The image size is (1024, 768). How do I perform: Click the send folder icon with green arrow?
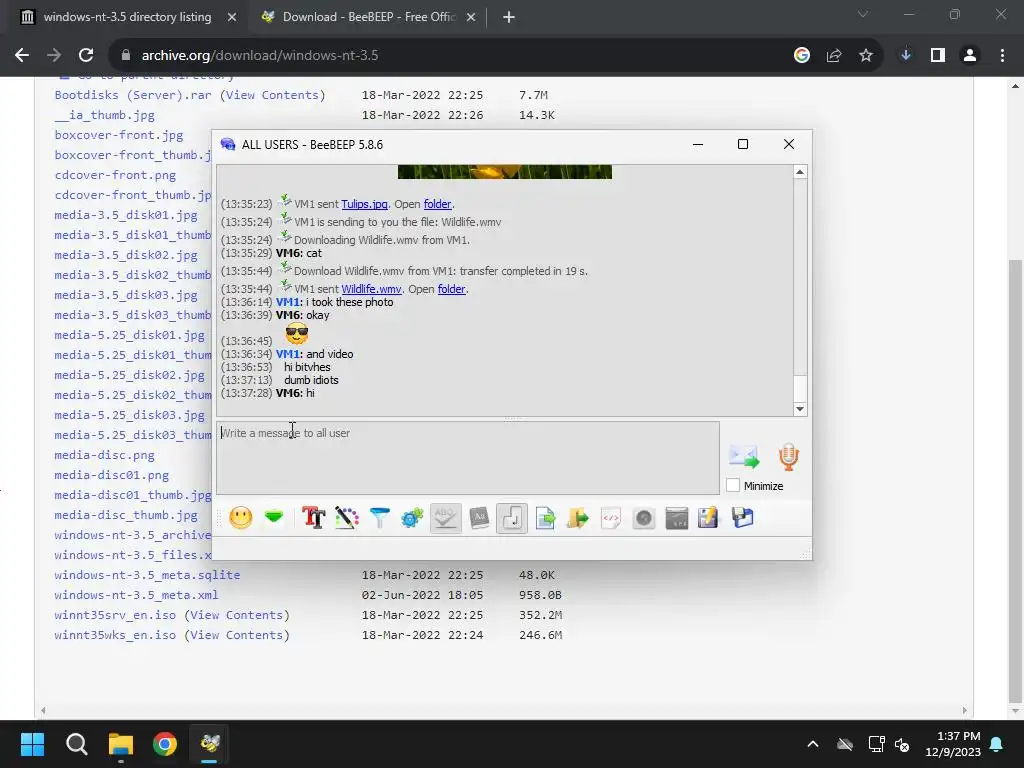[577, 519]
